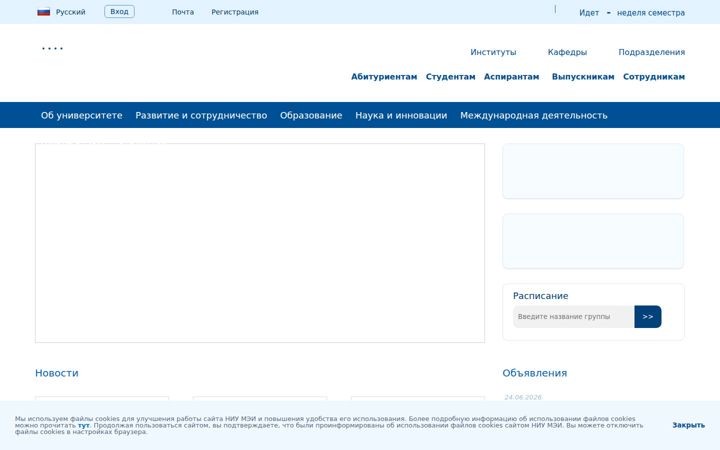Open the Регистрация link
The image size is (720, 450).
(x=235, y=12)
